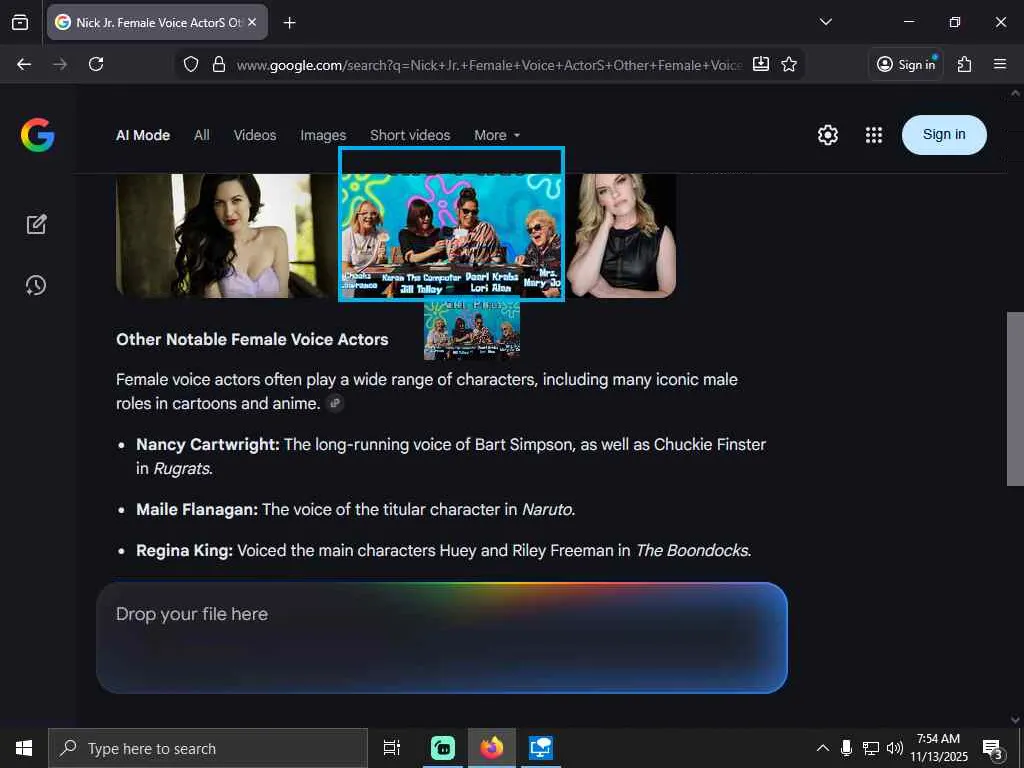Click microphone icon in system tray
This screenshot has width=1024, height=768.
pyautogui.click(x=846, y=748)
